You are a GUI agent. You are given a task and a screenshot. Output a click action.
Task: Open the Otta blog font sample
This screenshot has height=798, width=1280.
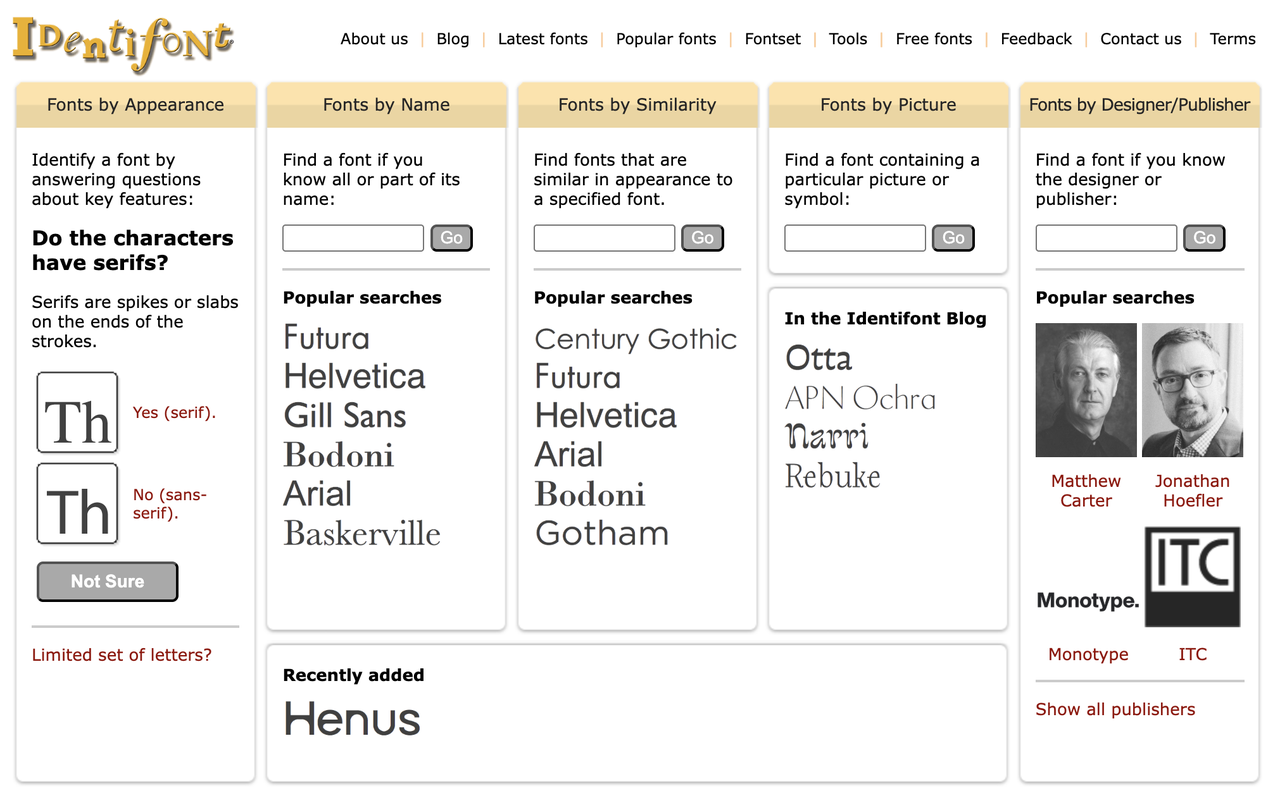819,358
